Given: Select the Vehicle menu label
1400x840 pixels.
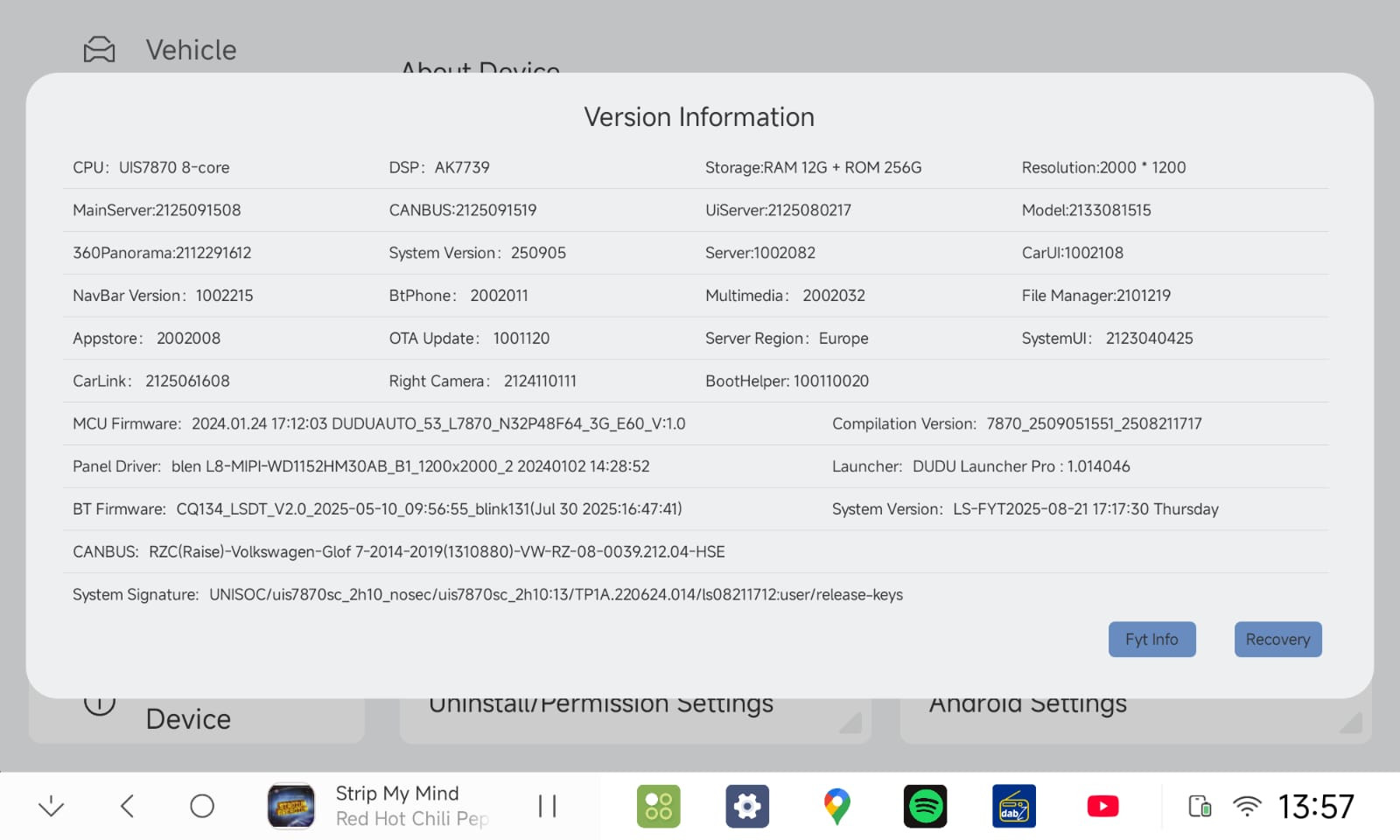Looking at the screenshot, I should [x=191, y=50].
